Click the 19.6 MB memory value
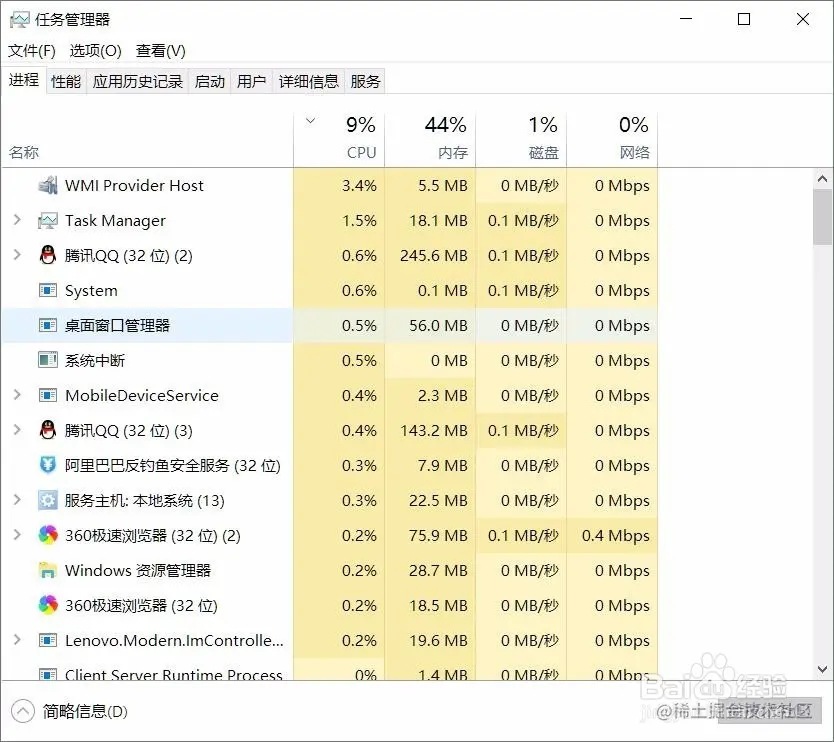The height and width of the screenshot is (742, 834). tap(438, 640)
